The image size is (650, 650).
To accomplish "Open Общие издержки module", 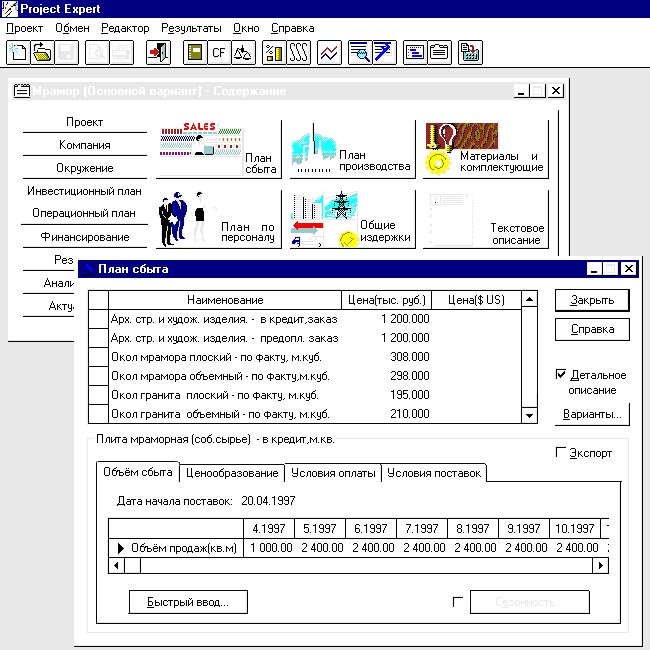I will 352,219.
